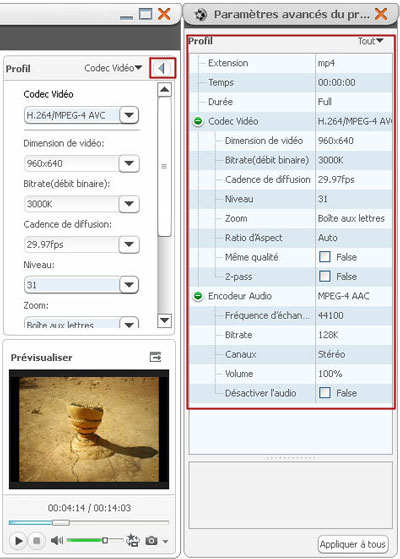The width and height of the screenshot is (400, 559).
Task: Open the Dimension de vidéo 960x640 dropdown
Action: click(129, 163)
